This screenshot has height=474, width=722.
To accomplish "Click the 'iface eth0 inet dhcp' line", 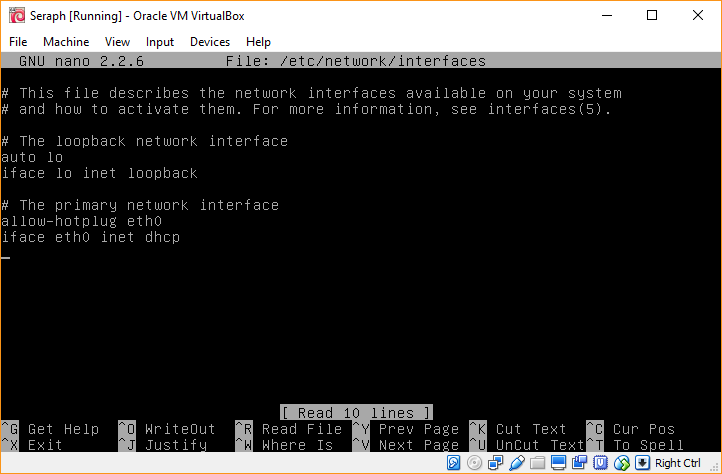I will point(90,237).
